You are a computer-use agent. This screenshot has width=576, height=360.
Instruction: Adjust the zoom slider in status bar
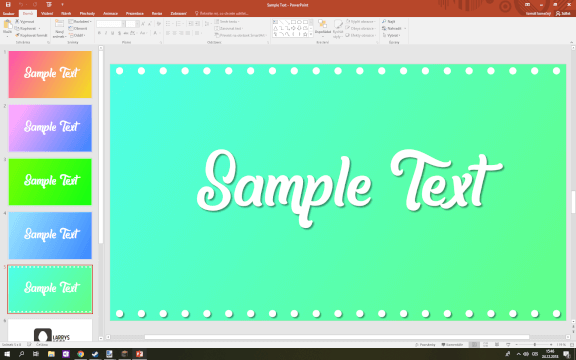[x=534, y=345]
